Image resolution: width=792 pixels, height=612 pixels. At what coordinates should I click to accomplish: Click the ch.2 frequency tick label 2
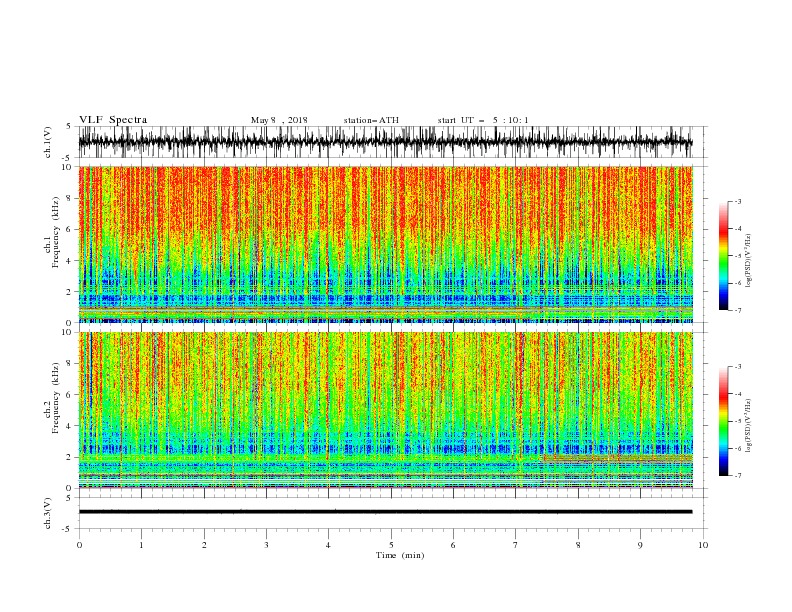(x=69, y=457)
